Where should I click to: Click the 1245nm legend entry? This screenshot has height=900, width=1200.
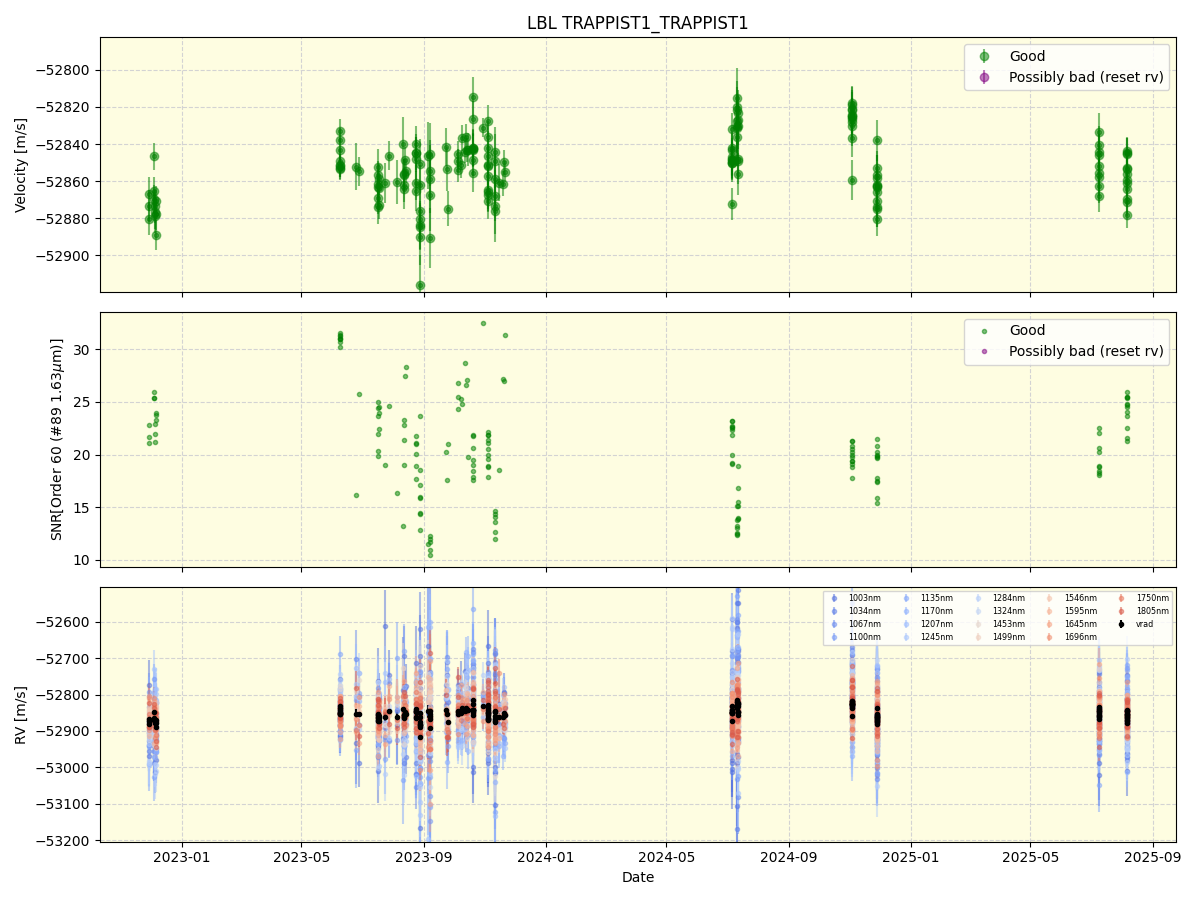coord(928,636)
